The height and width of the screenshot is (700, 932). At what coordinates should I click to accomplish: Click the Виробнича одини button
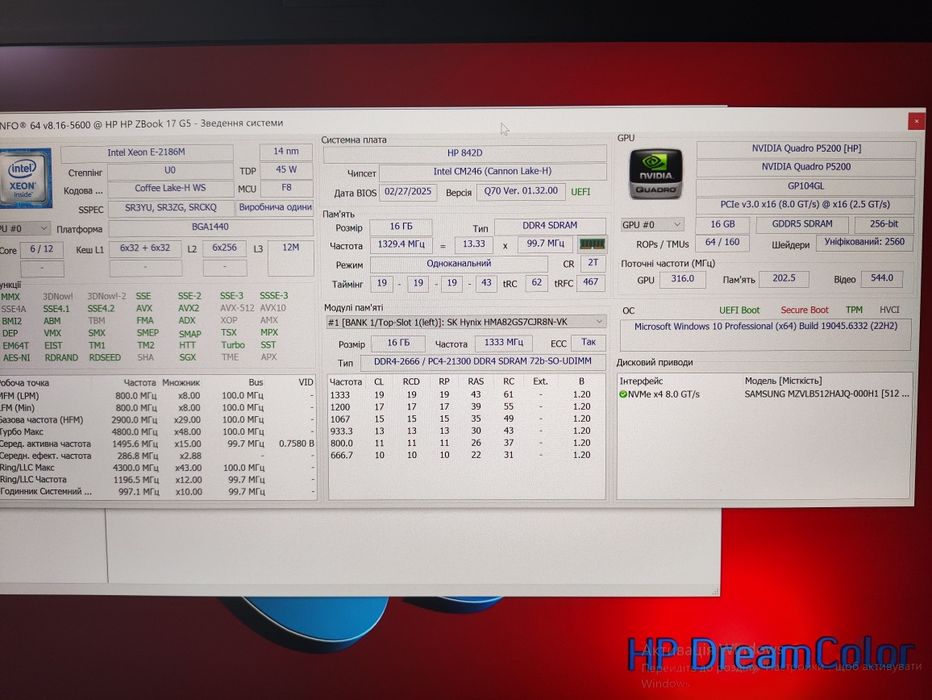[275, 207]
